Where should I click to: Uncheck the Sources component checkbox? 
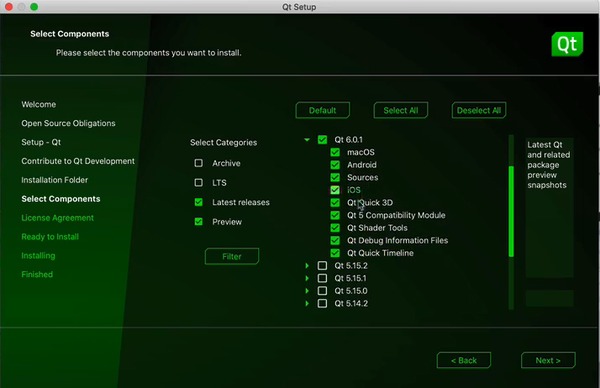pyautogui.click(x=335, y=178)
